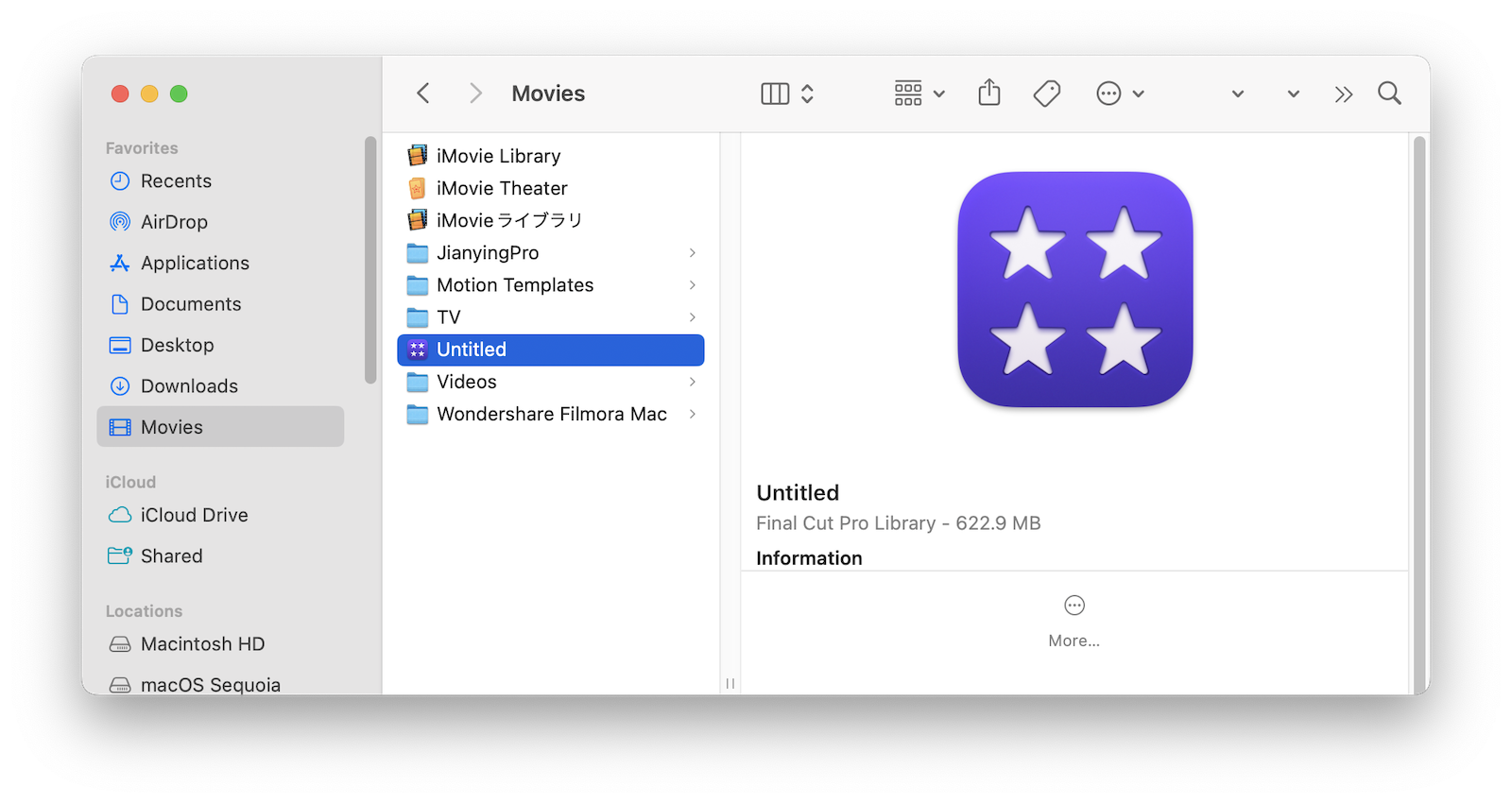The width and height of the screenshot is (1512, 803).
Task: Expand JianyingPro with its chevron
Action: point(693,252)
